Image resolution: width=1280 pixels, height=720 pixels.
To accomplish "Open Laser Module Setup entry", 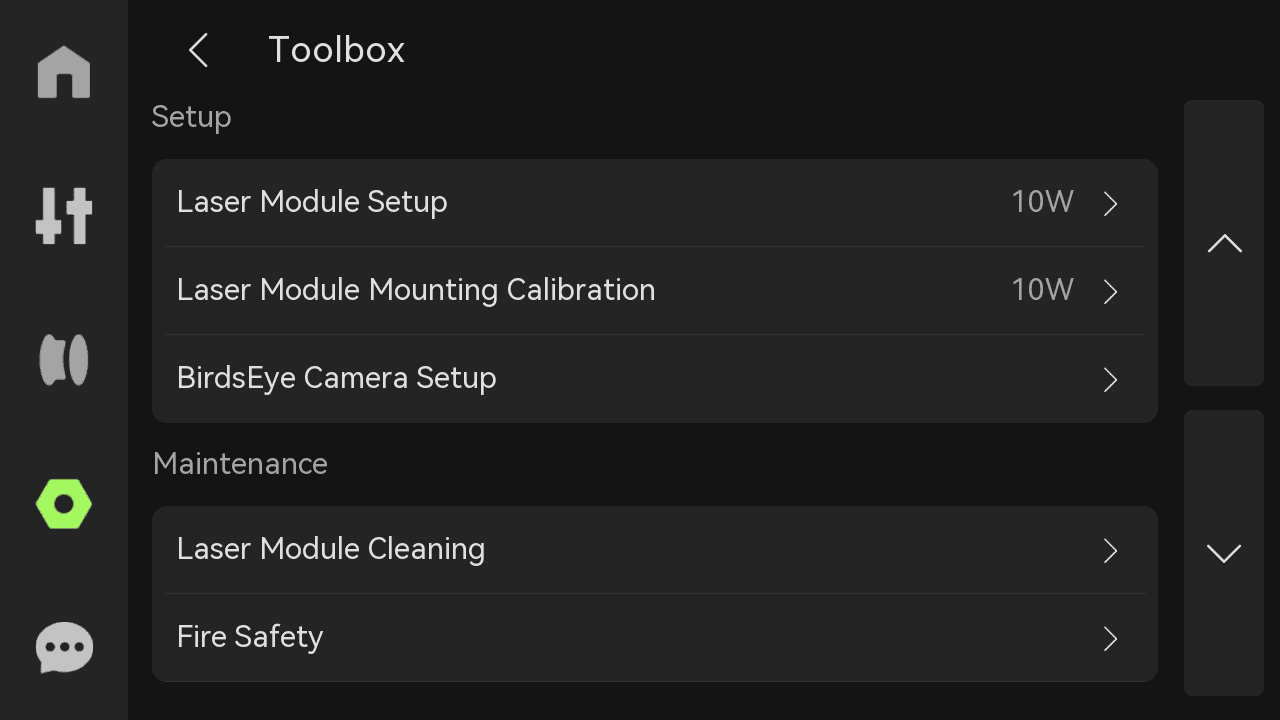I will 655,203.
